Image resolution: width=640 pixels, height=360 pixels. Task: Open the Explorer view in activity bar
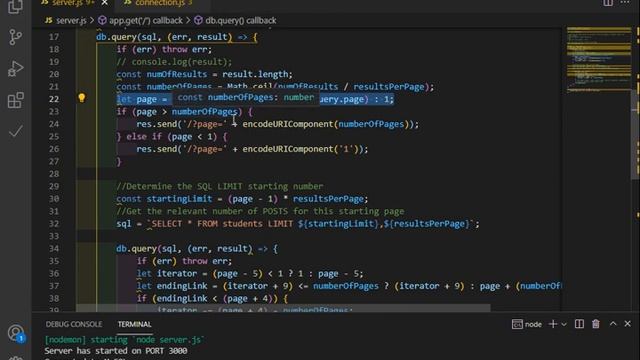pos(15,6)
